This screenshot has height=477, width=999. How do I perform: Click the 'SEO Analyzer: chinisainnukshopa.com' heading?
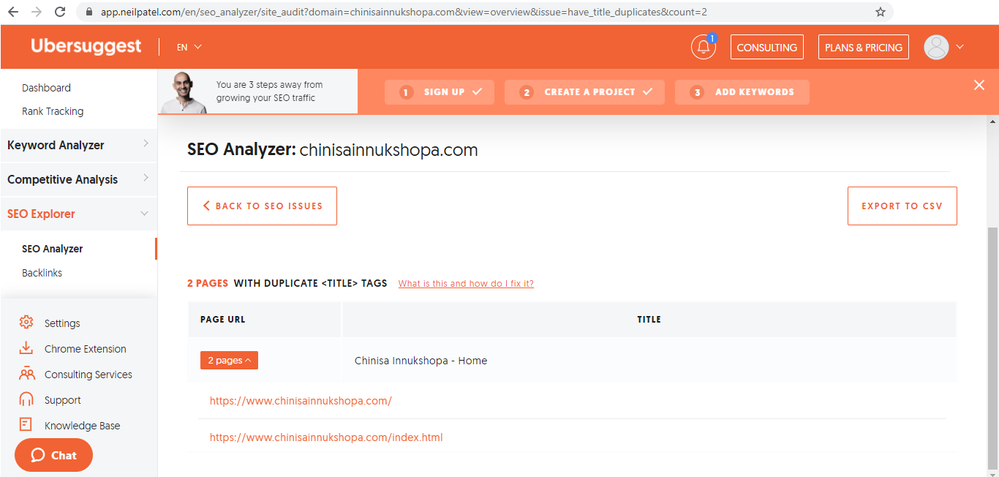[x=332, y=150]
